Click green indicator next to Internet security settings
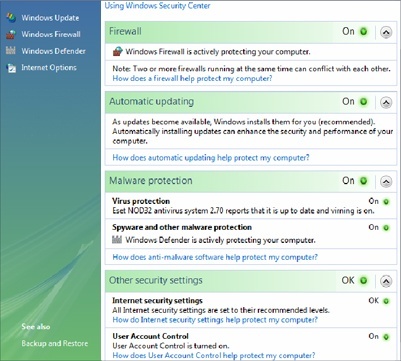 [386, 301]
